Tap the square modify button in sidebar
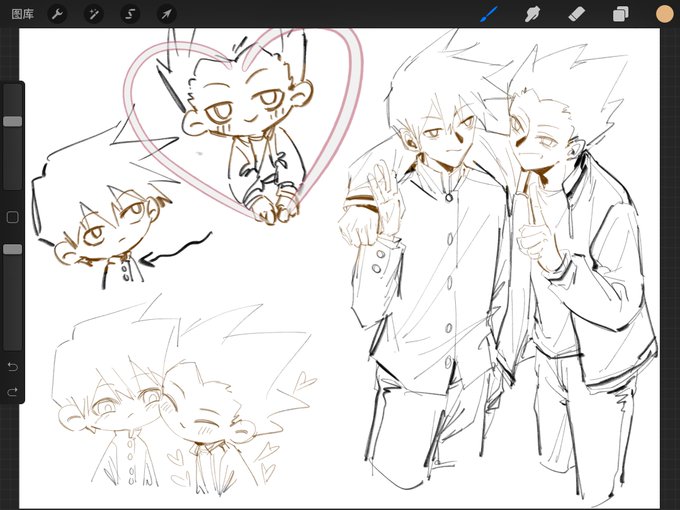 pyautogui.click(x=13, y=217)
